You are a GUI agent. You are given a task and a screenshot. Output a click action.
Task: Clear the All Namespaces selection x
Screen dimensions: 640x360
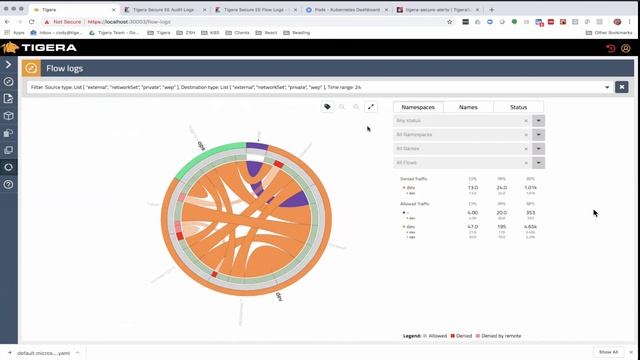526,135
